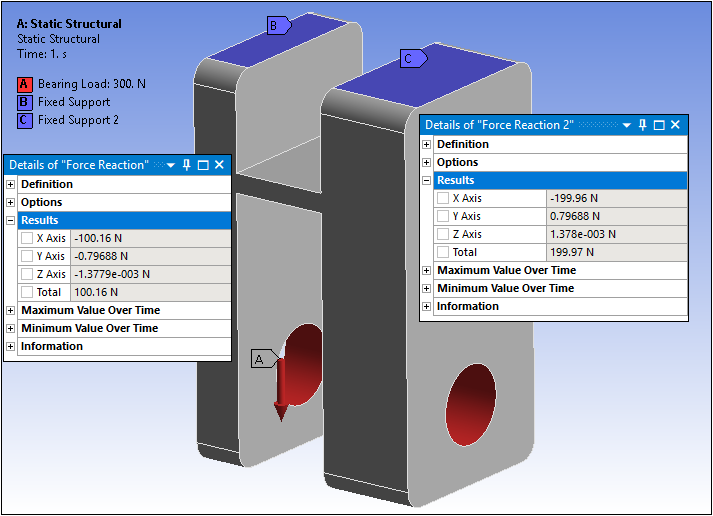The height and width of the screenshot is (516, 713).
Task: Open Force Reaction 2 panel dropdown arrow
Action: click(627, 125)
